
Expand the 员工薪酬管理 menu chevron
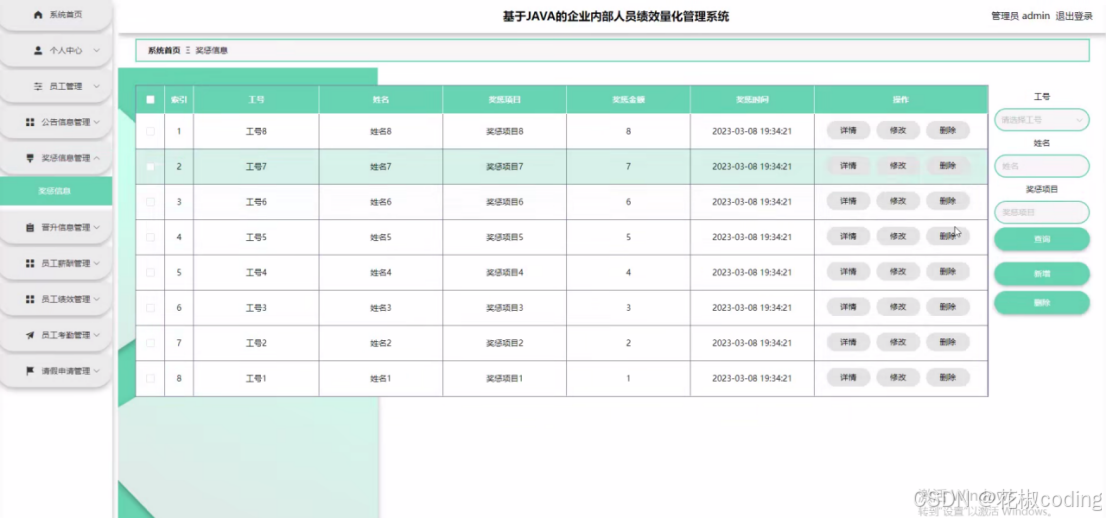click(x=97, y=263)
